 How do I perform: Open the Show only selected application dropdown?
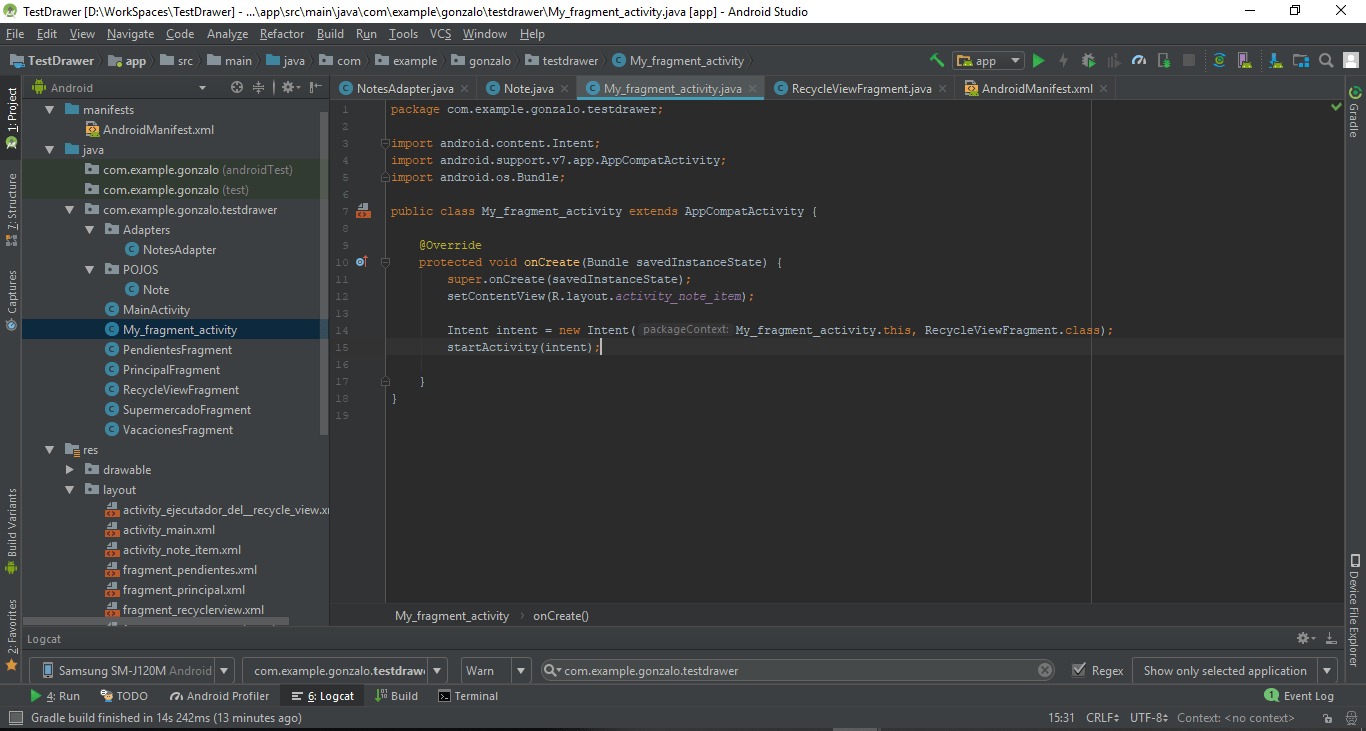click(x=1236, y=671)
